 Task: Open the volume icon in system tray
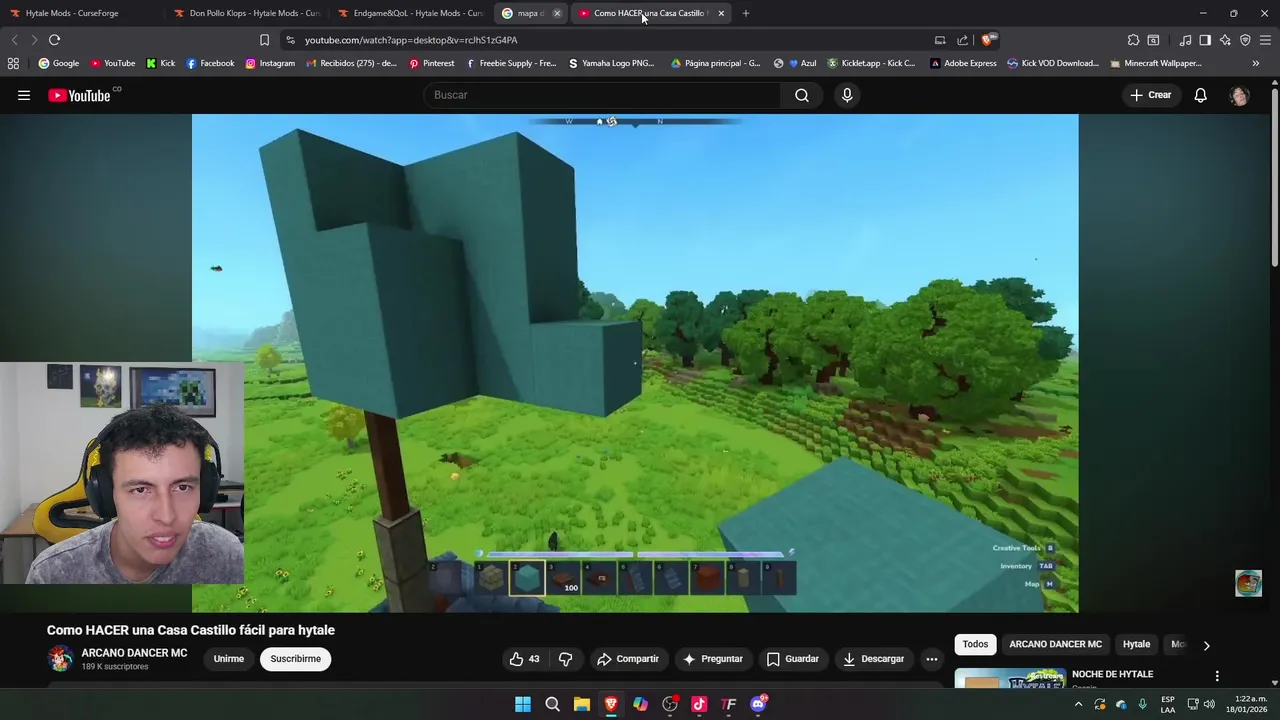(1209, 704)
